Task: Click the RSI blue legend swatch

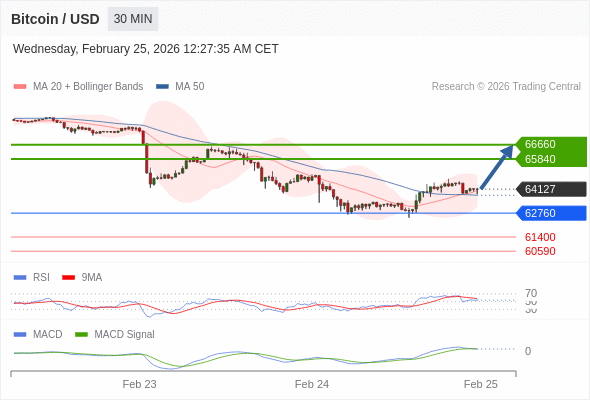Action: [20, 278]
